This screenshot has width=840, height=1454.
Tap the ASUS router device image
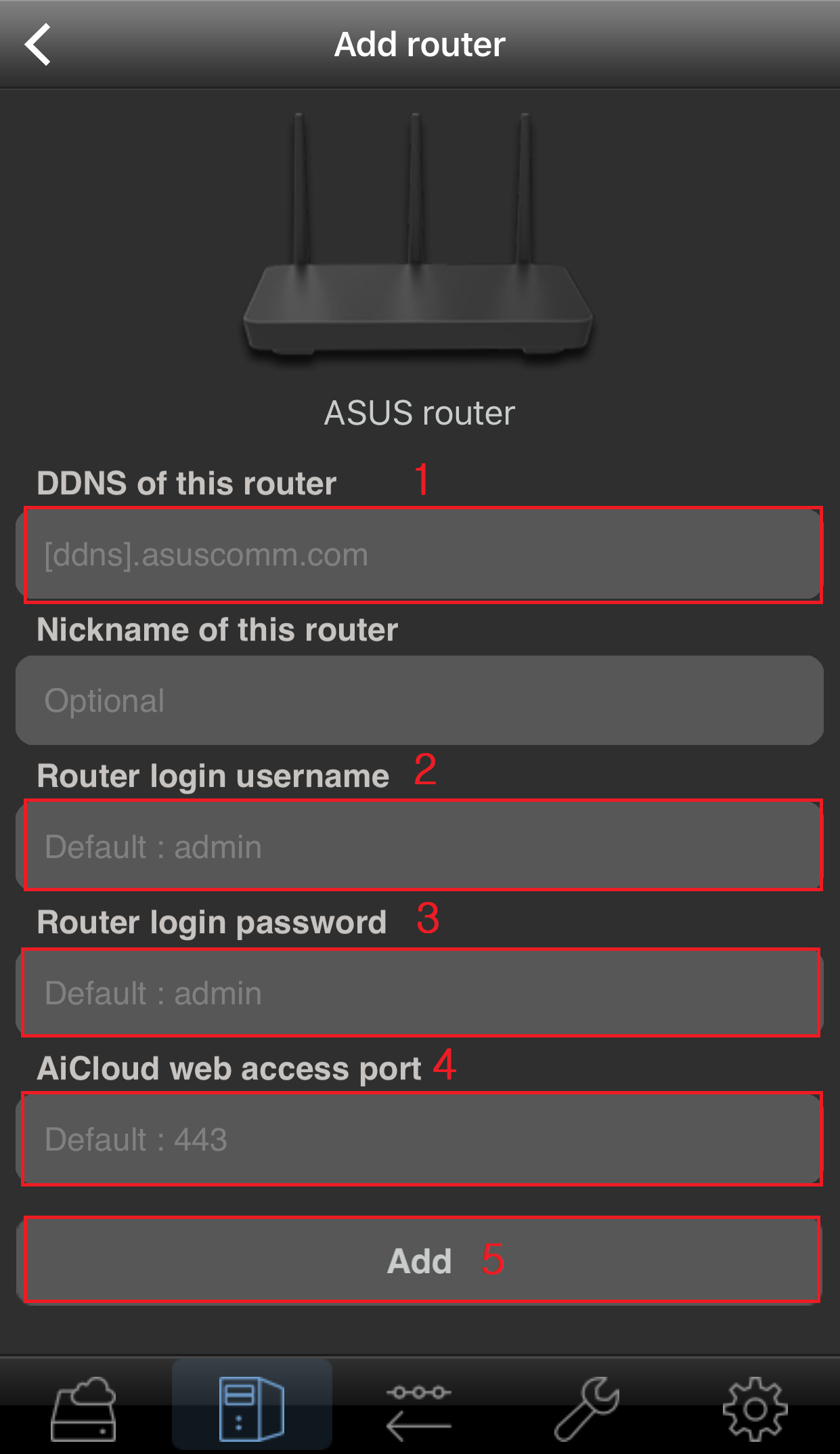coord(419,237)
